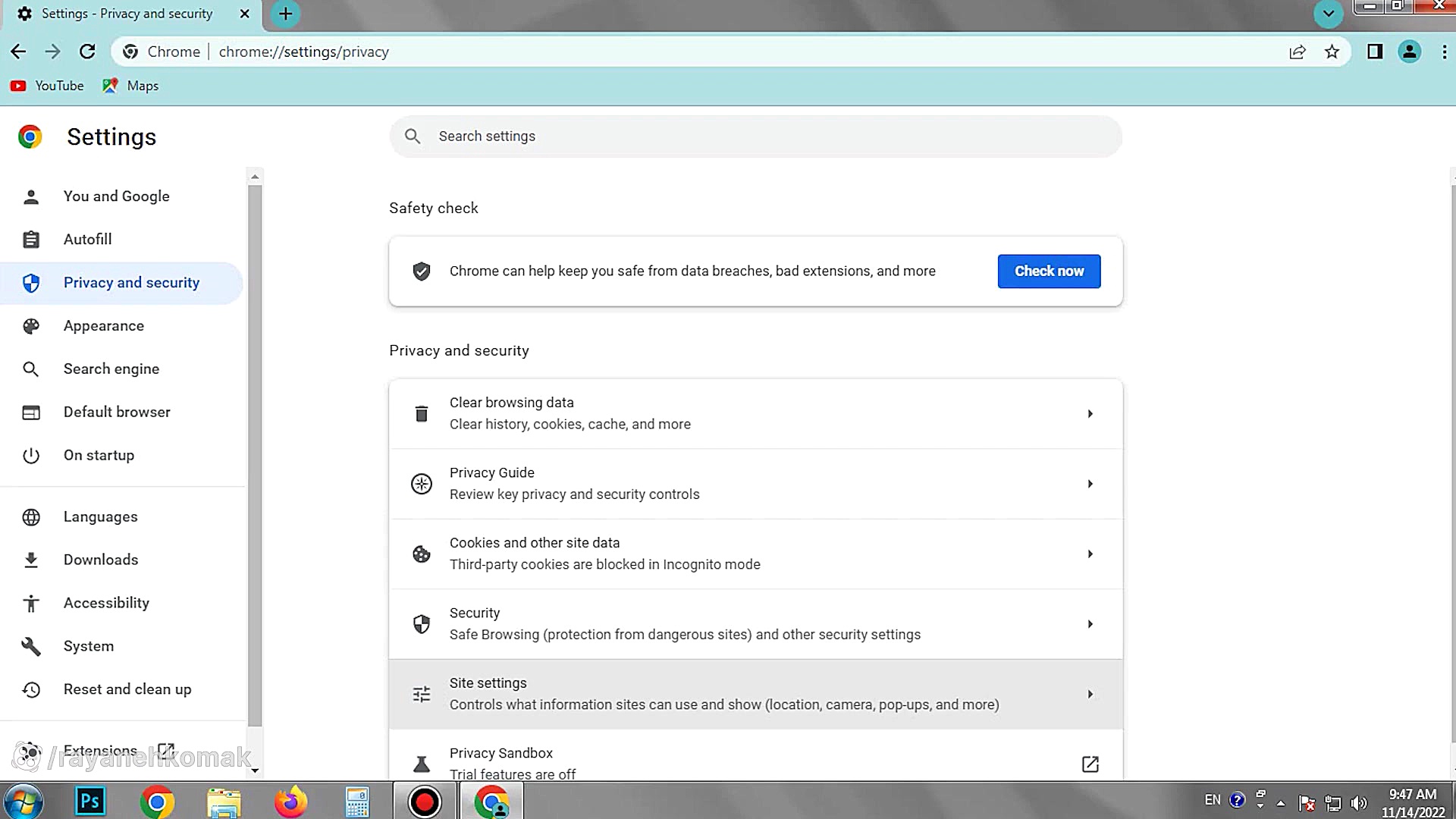The height and width of the screenshot is (819, 1456).
Task: Open the profile avatar icon
Action: coord(1409,52)
